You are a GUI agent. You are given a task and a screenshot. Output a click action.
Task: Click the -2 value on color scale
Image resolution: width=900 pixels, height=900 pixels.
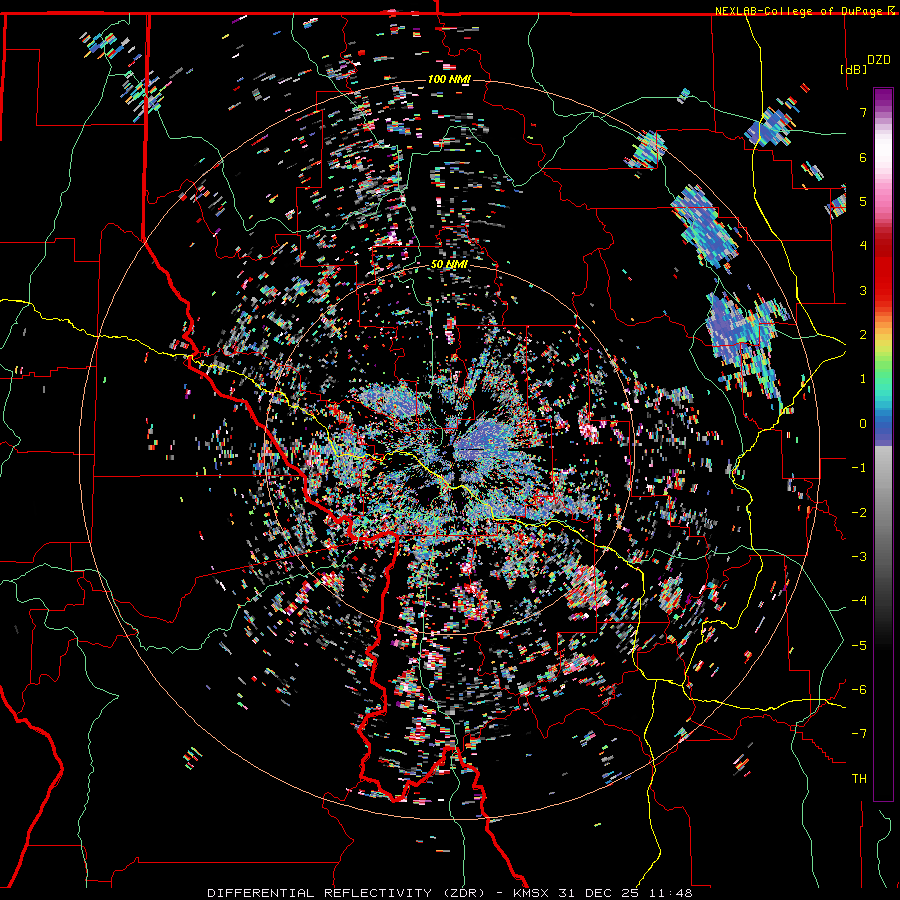click(x=859, y=513)
